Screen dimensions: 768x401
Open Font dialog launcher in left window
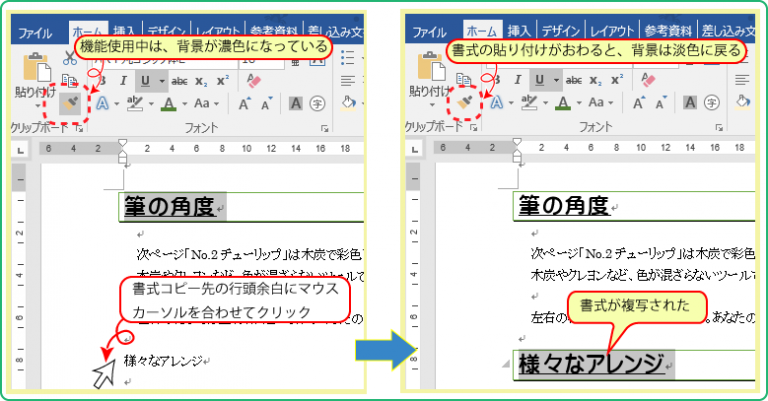point(324,129)
